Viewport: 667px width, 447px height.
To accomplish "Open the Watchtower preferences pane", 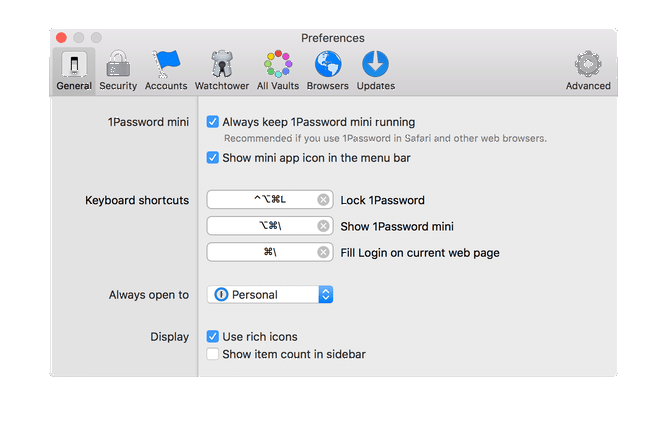I will click(x=222, y=71).
